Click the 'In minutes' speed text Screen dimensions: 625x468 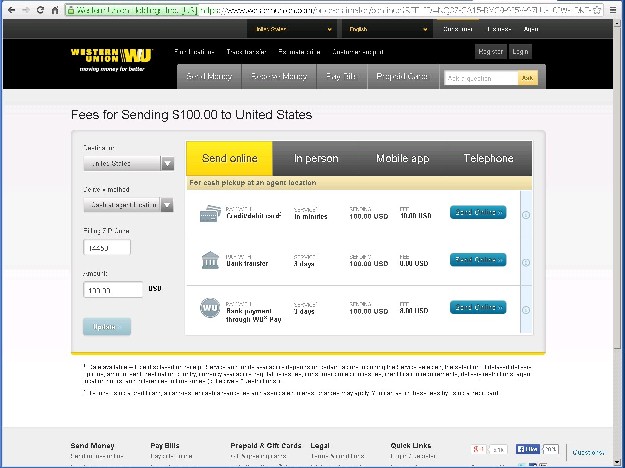(311, 216)
